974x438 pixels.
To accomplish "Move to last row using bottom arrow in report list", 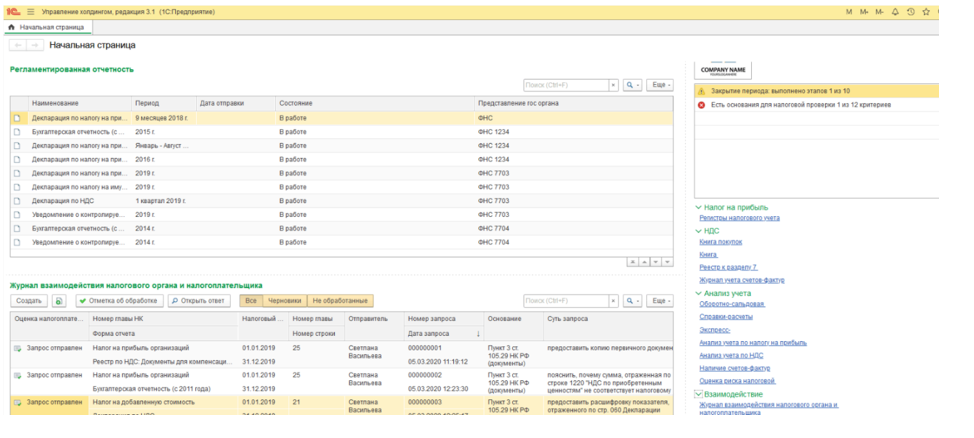I will (x=668, y=262).
